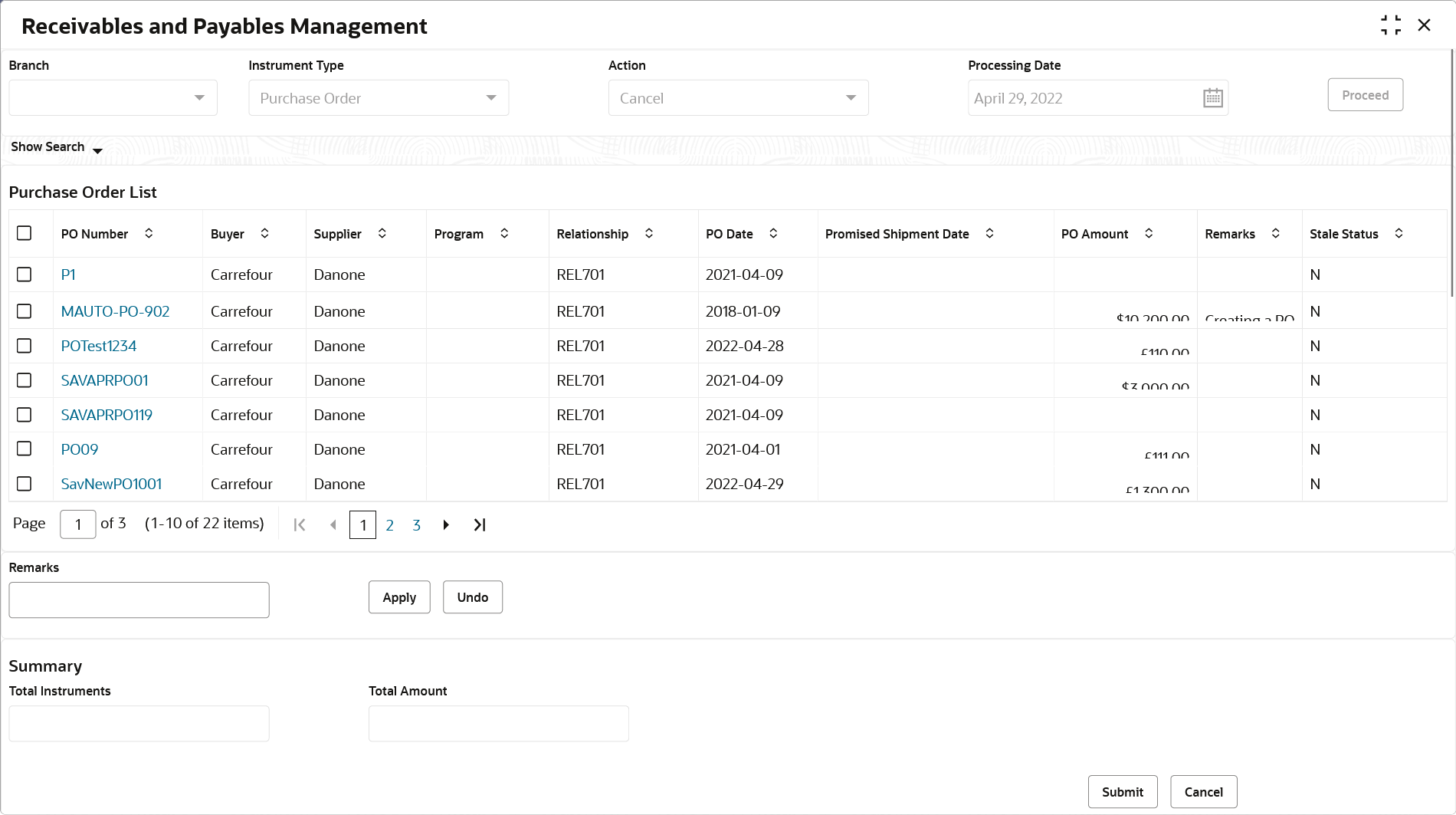This screenshot has width=1456, height=815.
Task: Collapse the full-screen view icon
Action: [x=1391, y=25]
